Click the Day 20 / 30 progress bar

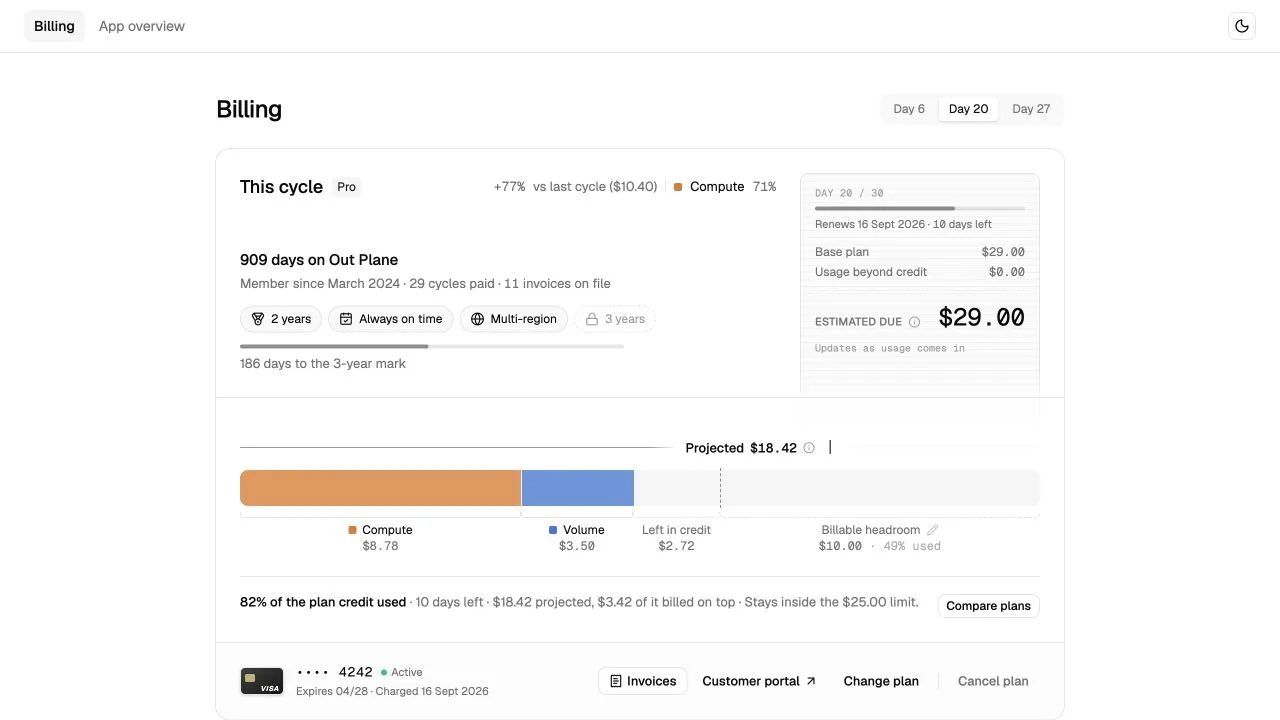[920, 208]
